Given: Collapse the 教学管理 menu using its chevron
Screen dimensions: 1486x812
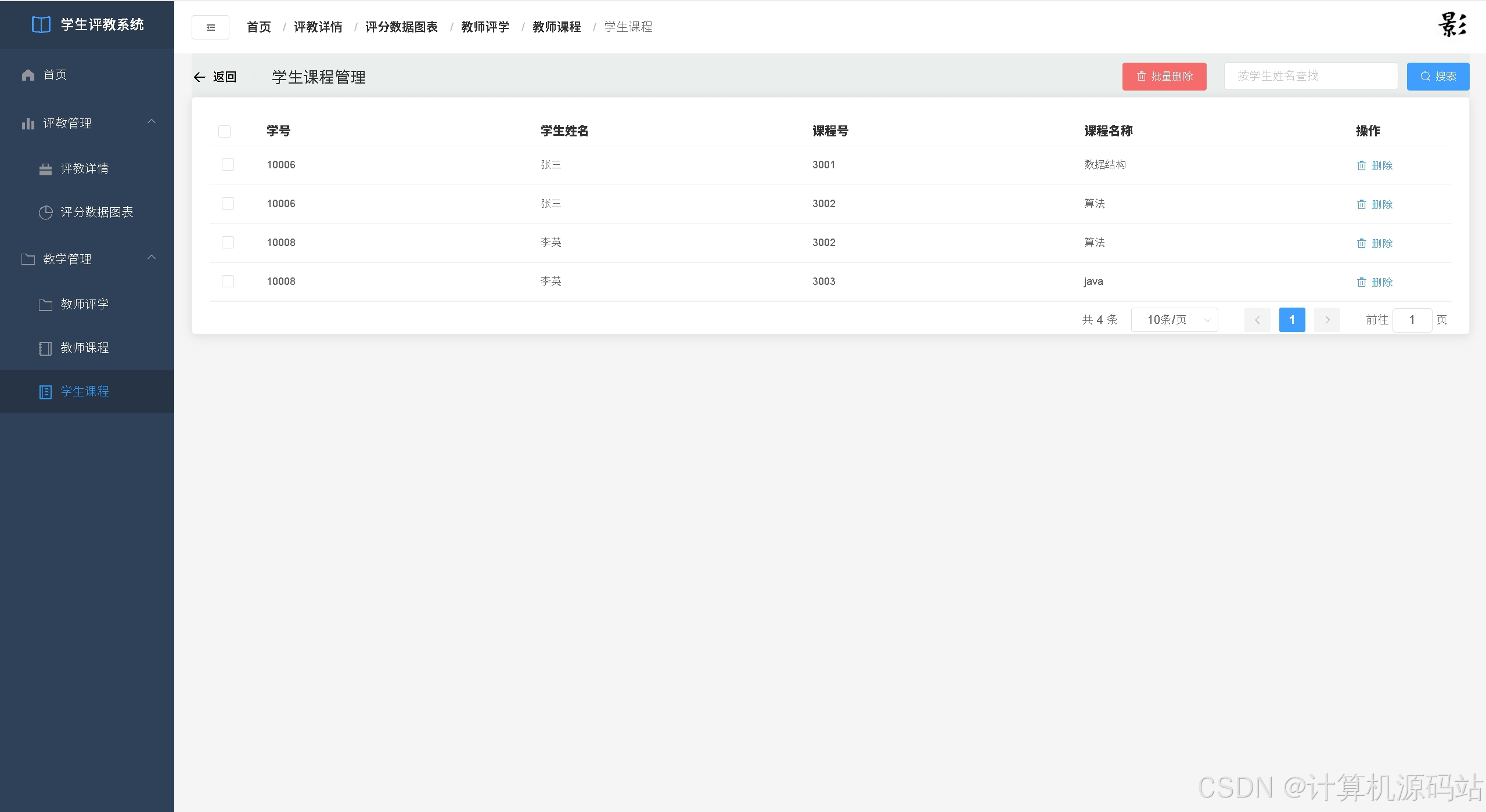Looking at the screenshot, I should (152, 258).
